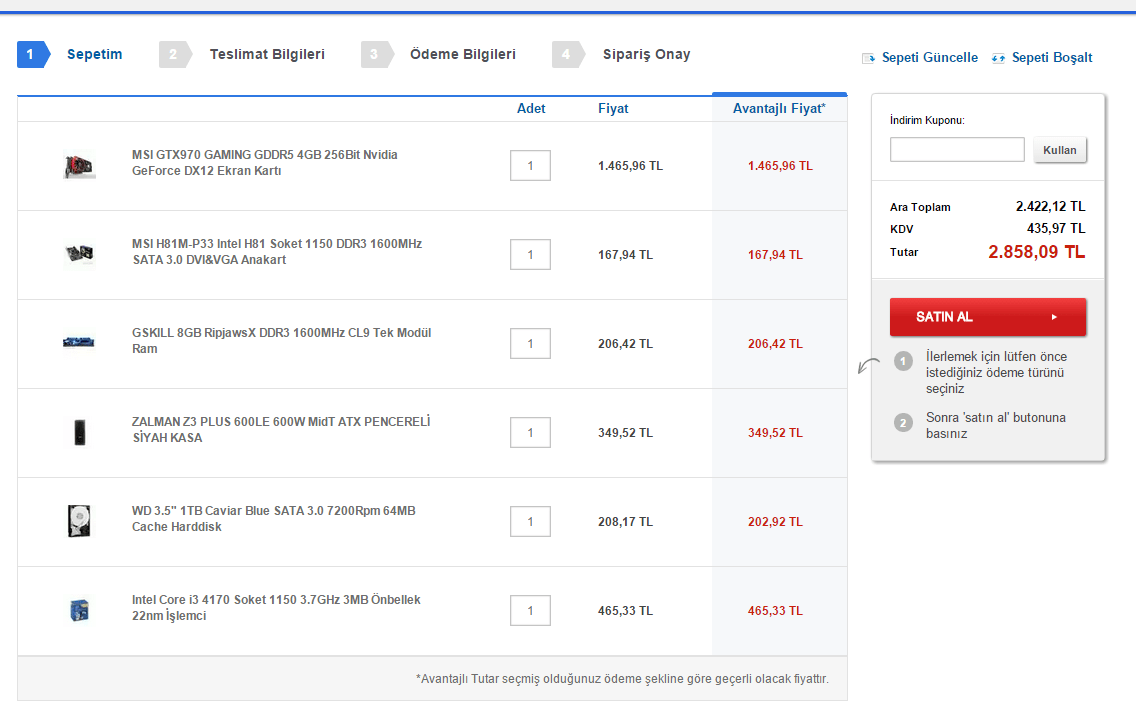Click the Kullan coupon button
This screenshot has height=717, width=1136.
pos(1060,150)
